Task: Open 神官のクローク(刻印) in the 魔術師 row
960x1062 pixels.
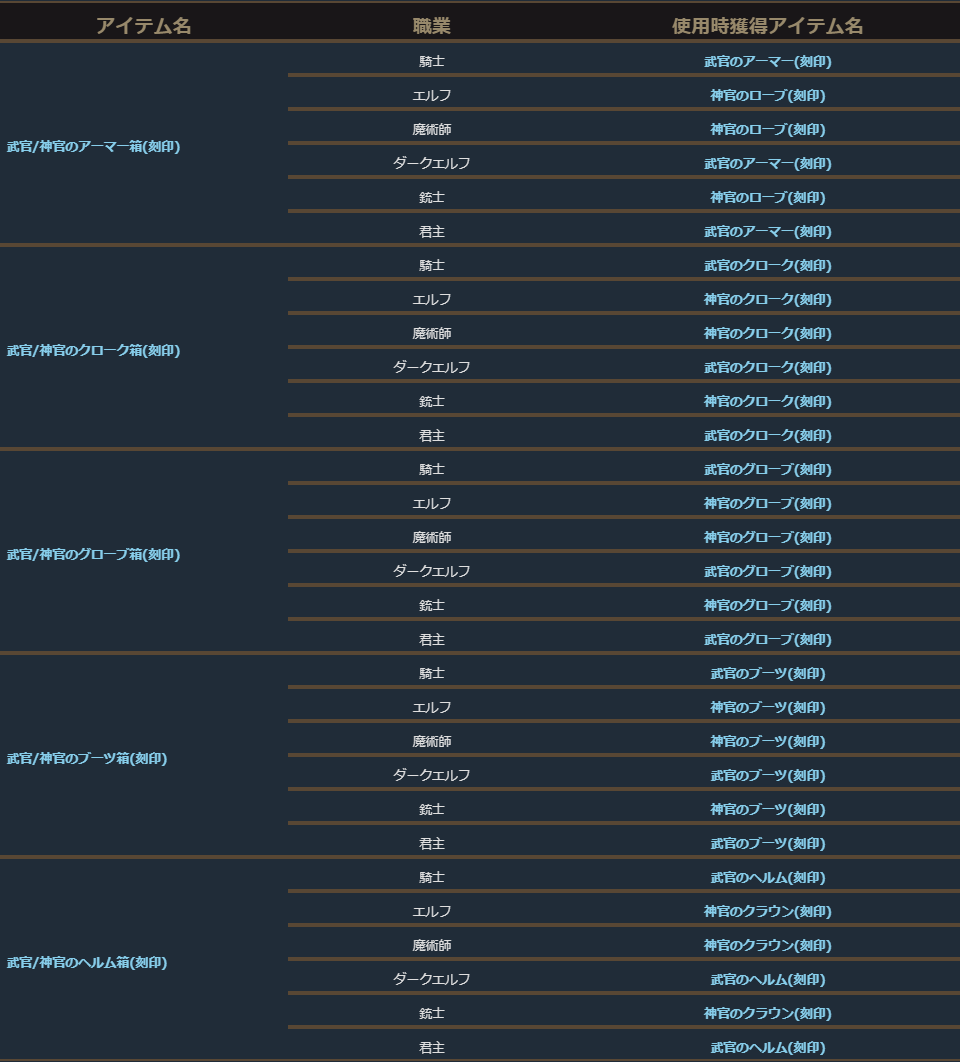Action: (x=767, y=334)
